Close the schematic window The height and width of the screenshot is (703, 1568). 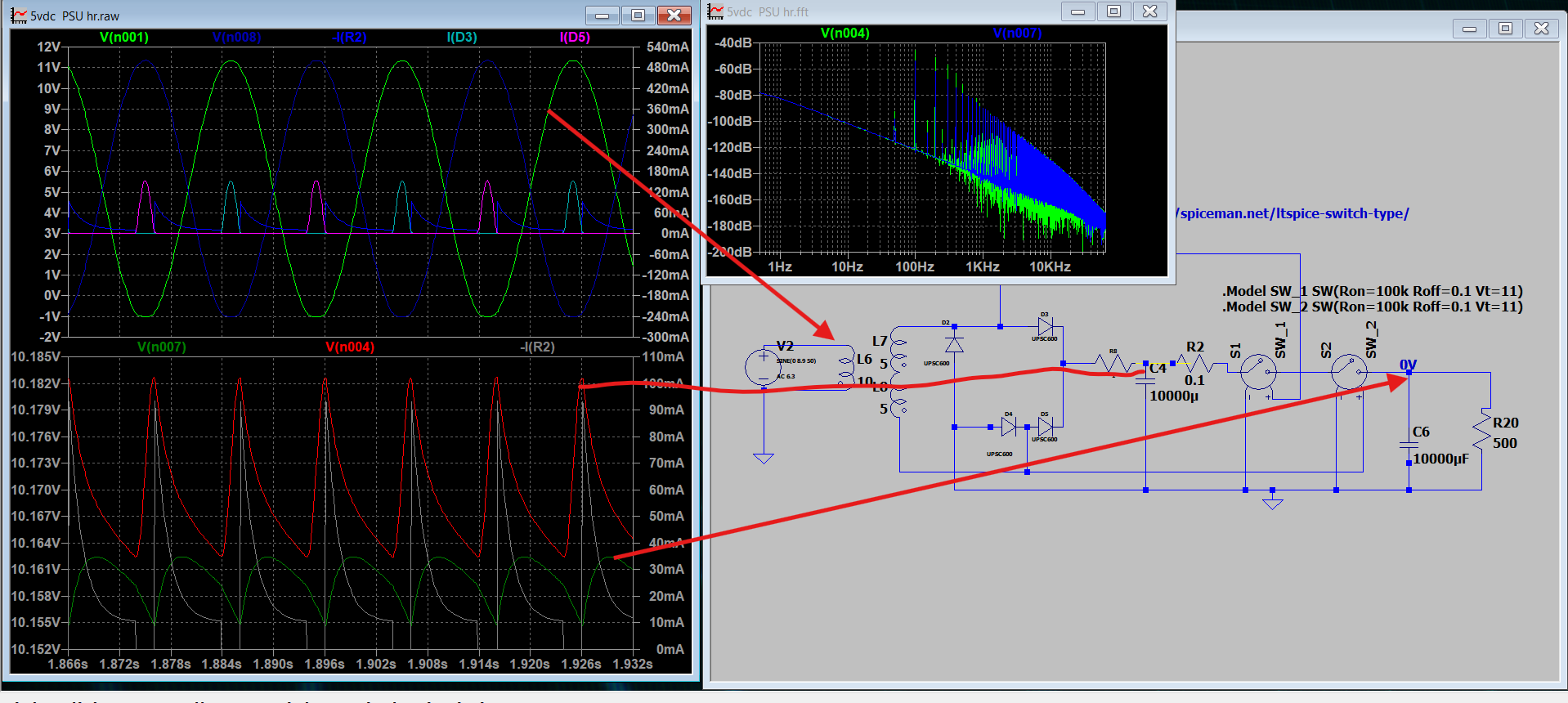coord(1541,29)
